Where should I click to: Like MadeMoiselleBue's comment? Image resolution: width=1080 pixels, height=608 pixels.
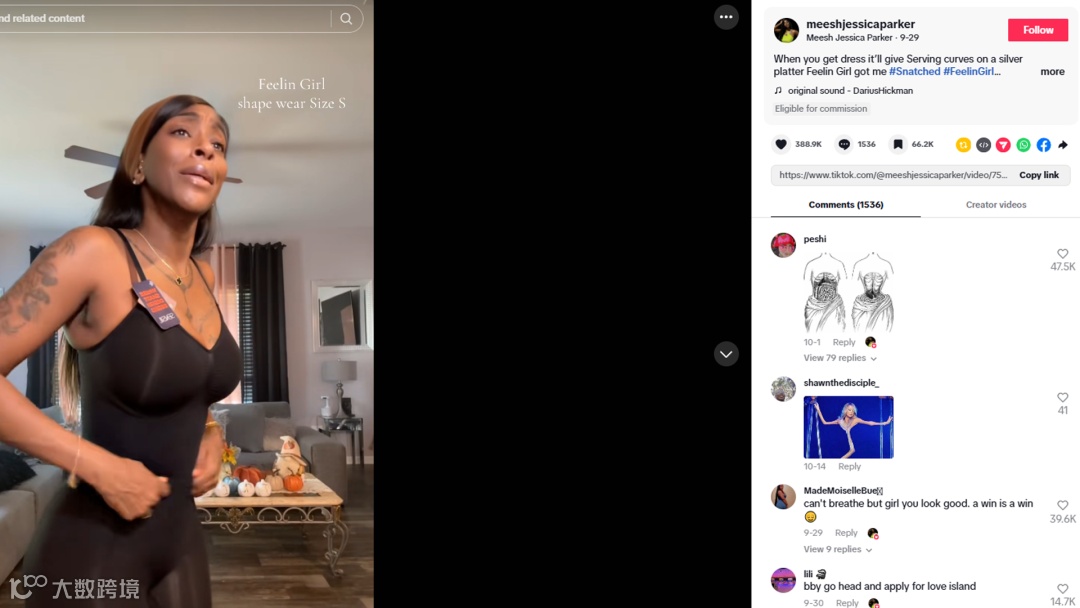(x=1063, y=505)
